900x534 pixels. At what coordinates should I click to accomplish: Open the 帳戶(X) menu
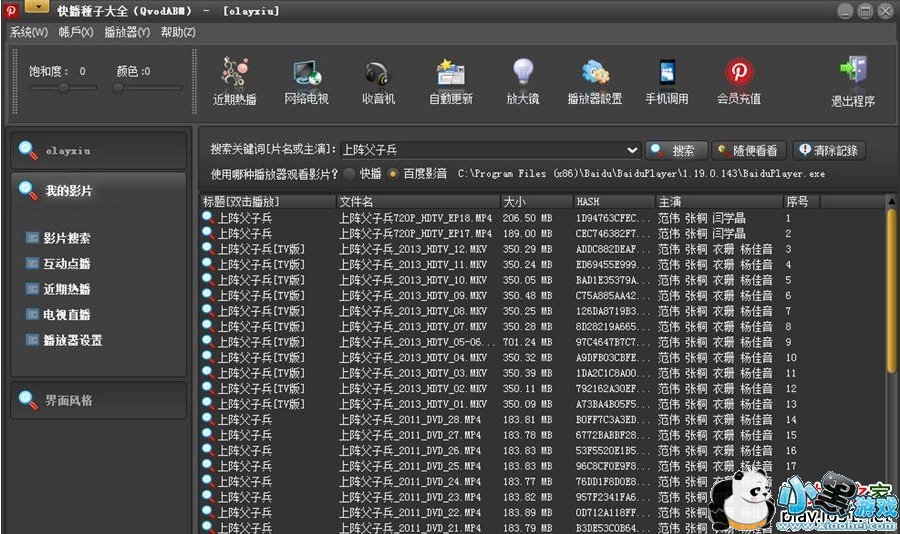coord(76,32)
